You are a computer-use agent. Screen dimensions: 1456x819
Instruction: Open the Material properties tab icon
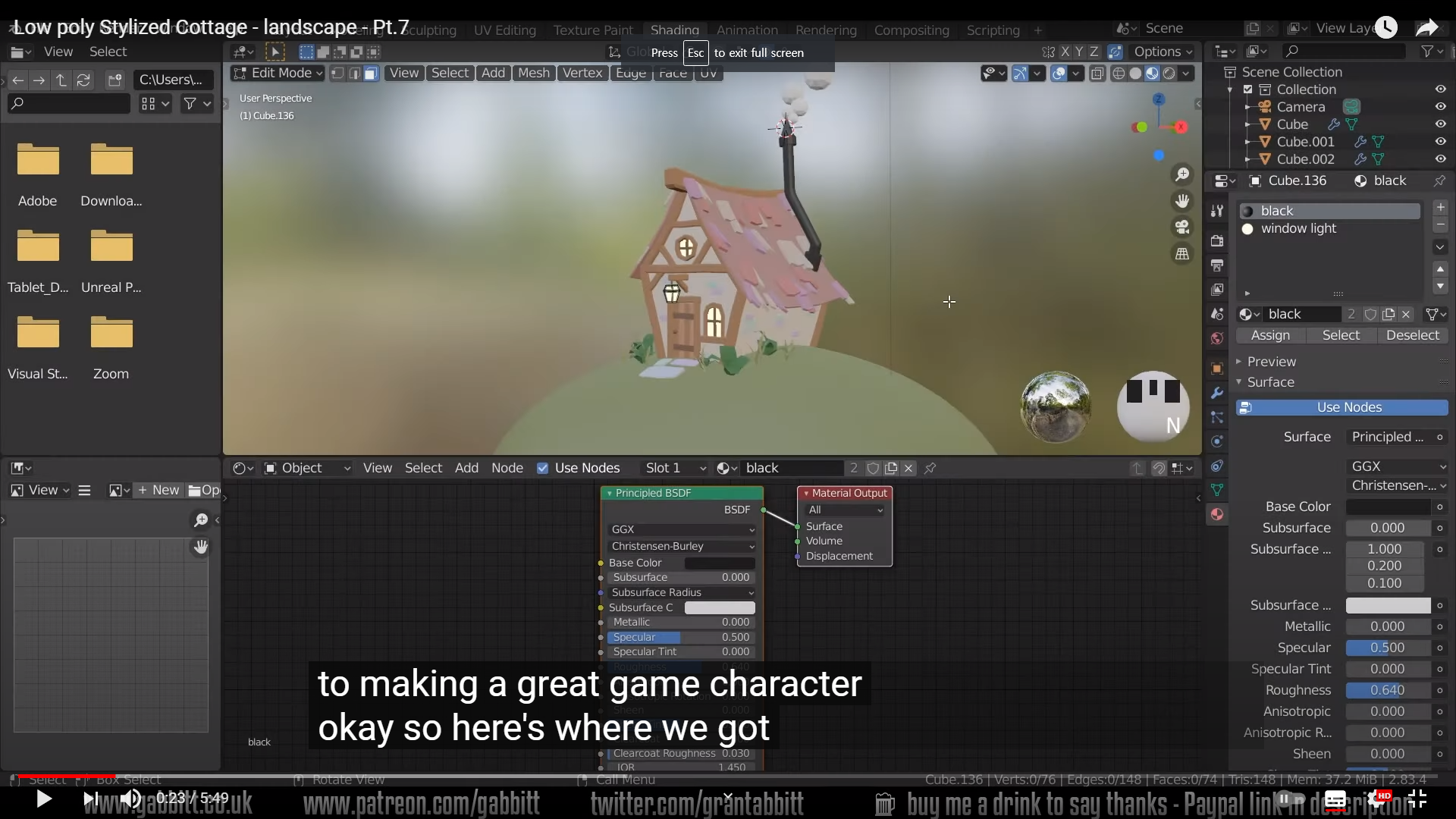click(1217, 514)
